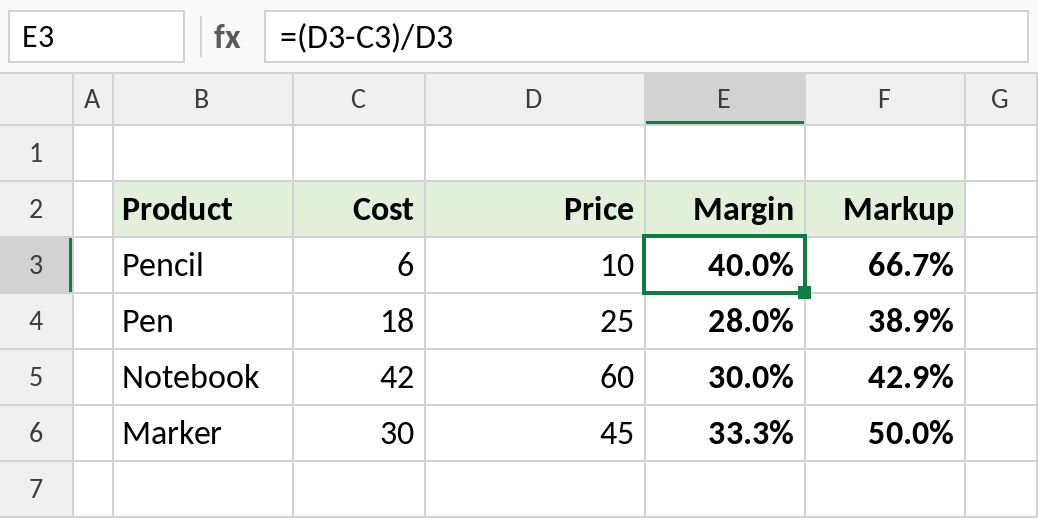Image resolution: width=1038 pixels, height=518 pixels.
Task: Select row 7 header
Action: [x=36, y=489]
